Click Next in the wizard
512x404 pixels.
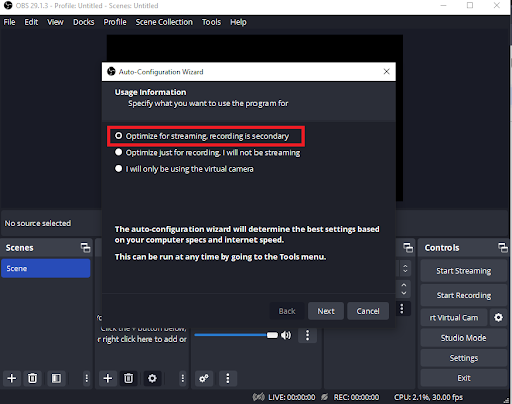click(326, 311)
